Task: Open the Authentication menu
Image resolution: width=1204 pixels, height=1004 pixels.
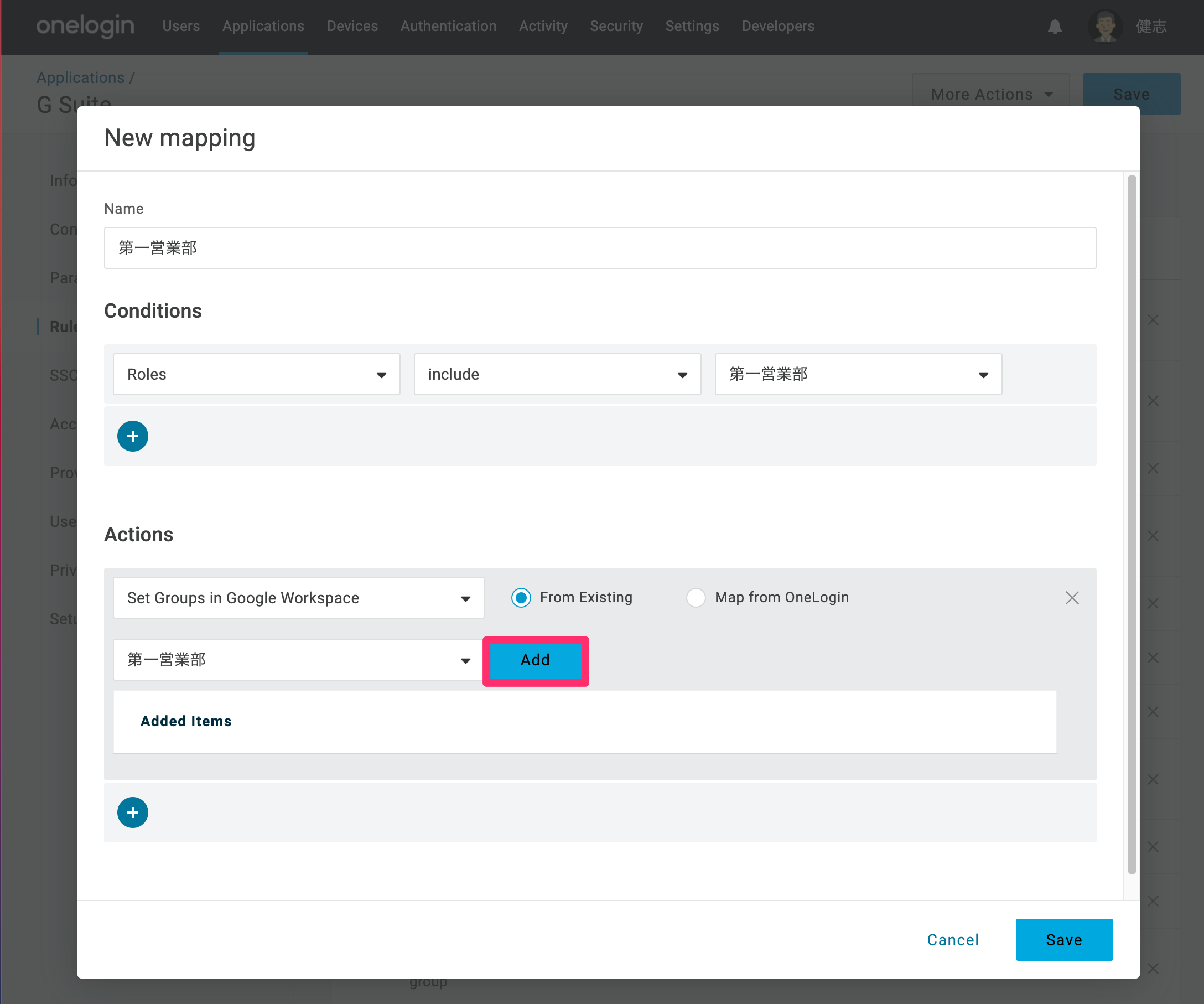Action: [x=448, y=27]
